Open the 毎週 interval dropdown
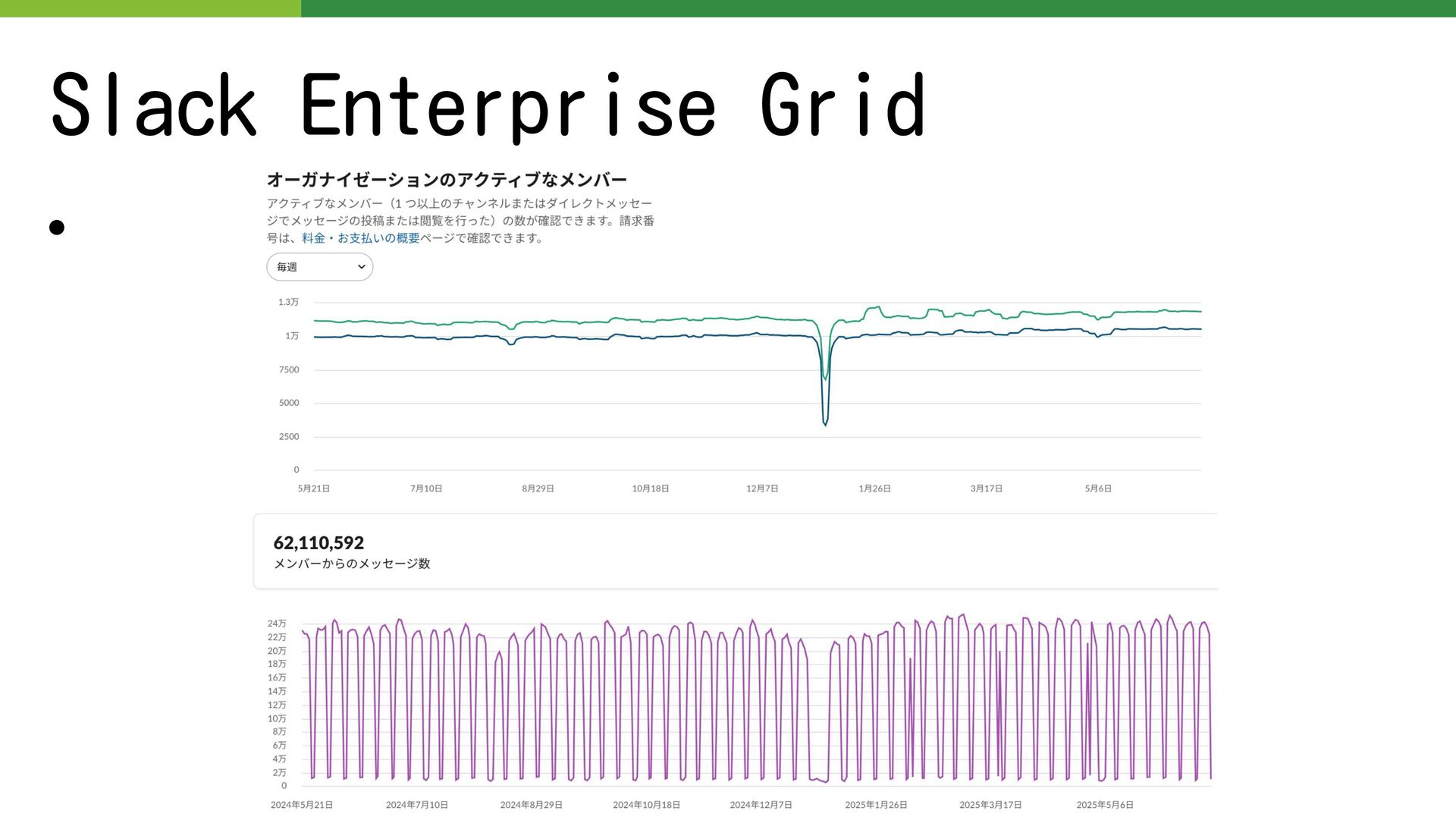The image size is (1456, 820). click(319, 267)
